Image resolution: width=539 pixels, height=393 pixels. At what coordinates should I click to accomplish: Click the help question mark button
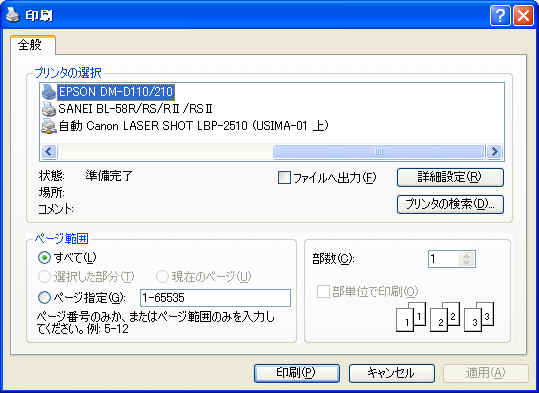point(500,15)
